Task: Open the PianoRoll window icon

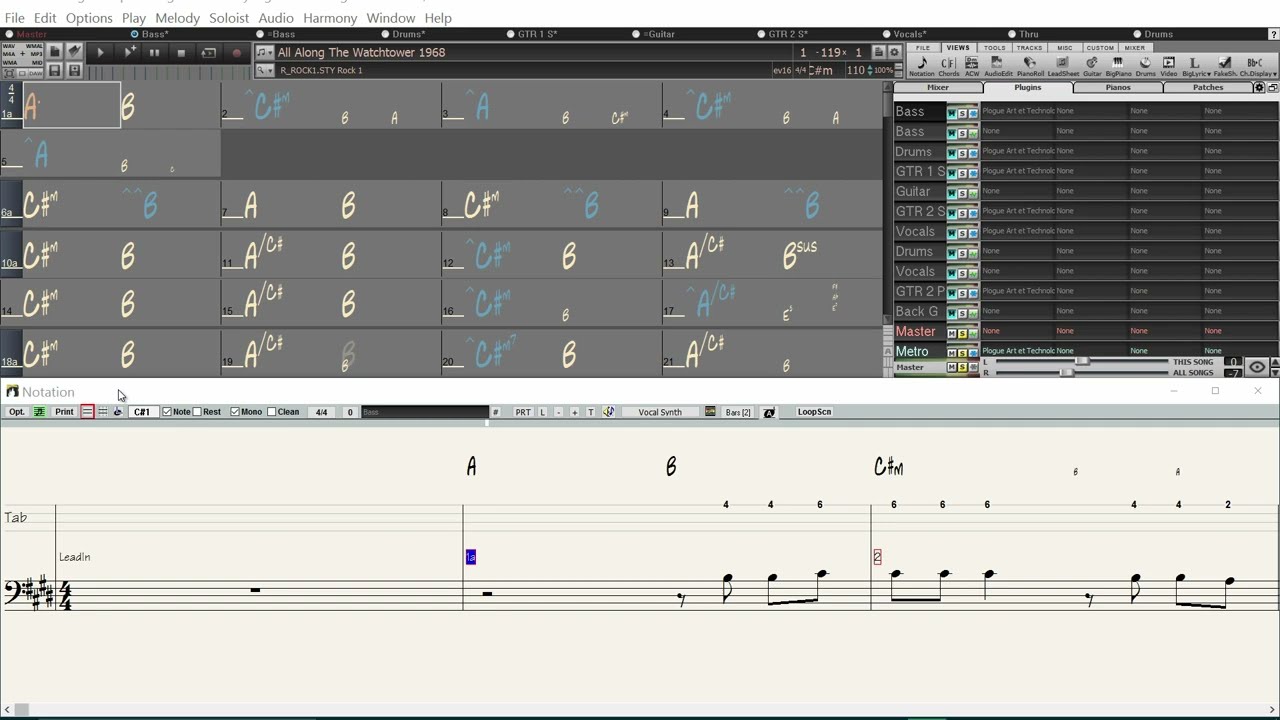Action: (1030, 66)
